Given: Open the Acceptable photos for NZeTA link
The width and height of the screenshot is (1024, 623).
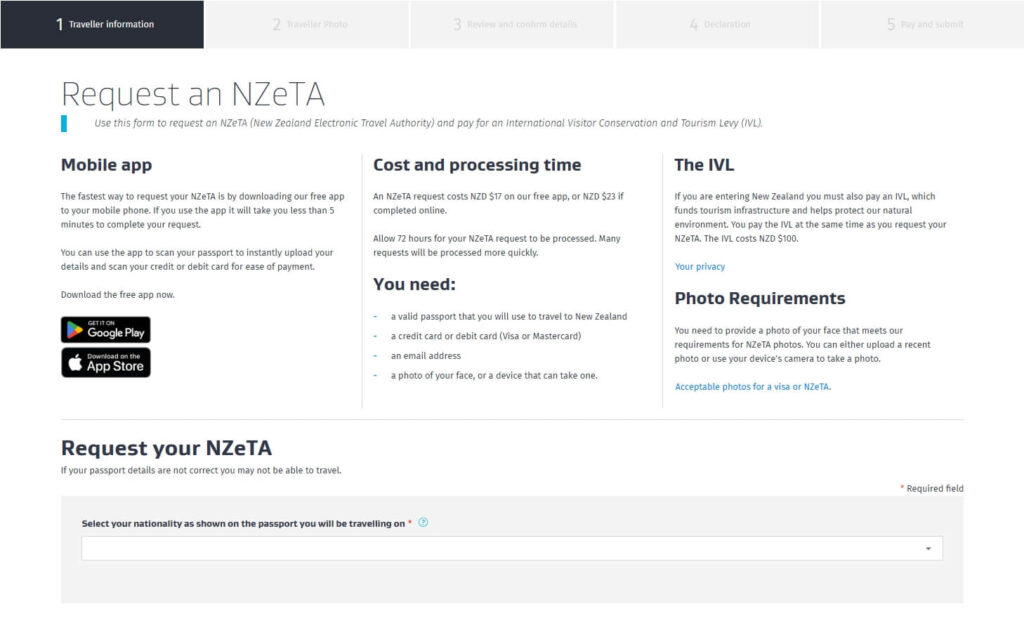Looking at the screenshot, I should tap(751, 386).
